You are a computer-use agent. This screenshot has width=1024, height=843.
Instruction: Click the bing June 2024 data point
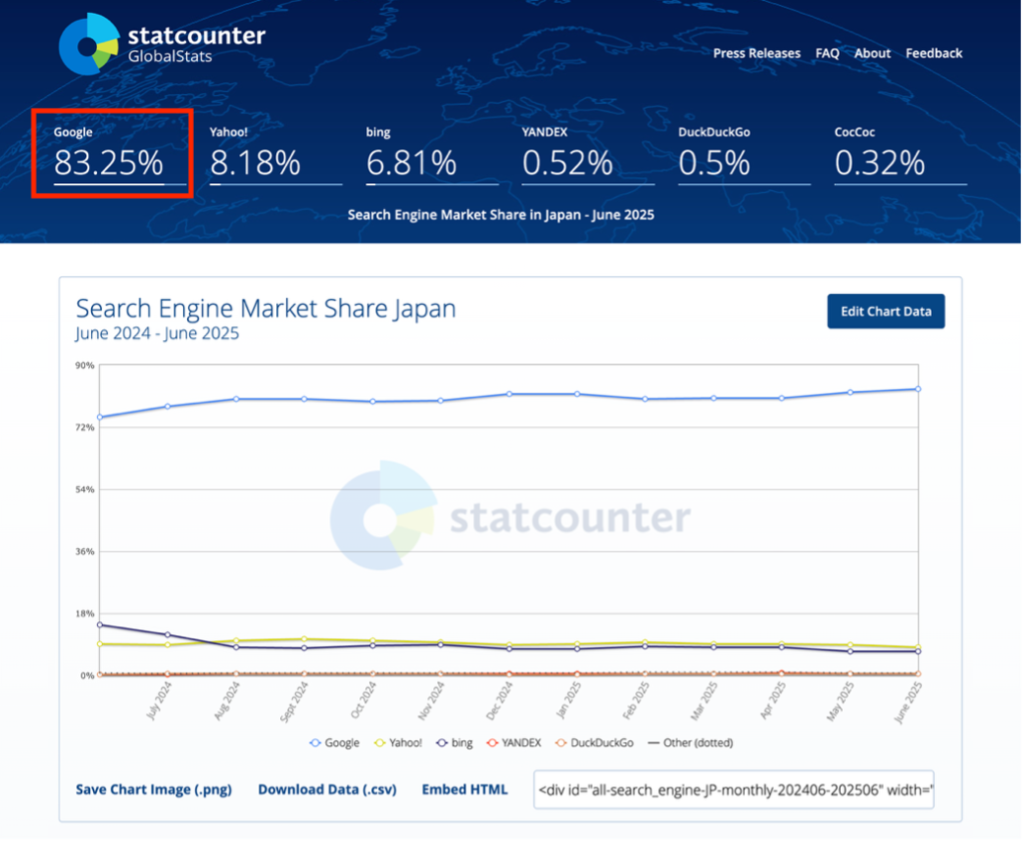(x=99, y=625)
